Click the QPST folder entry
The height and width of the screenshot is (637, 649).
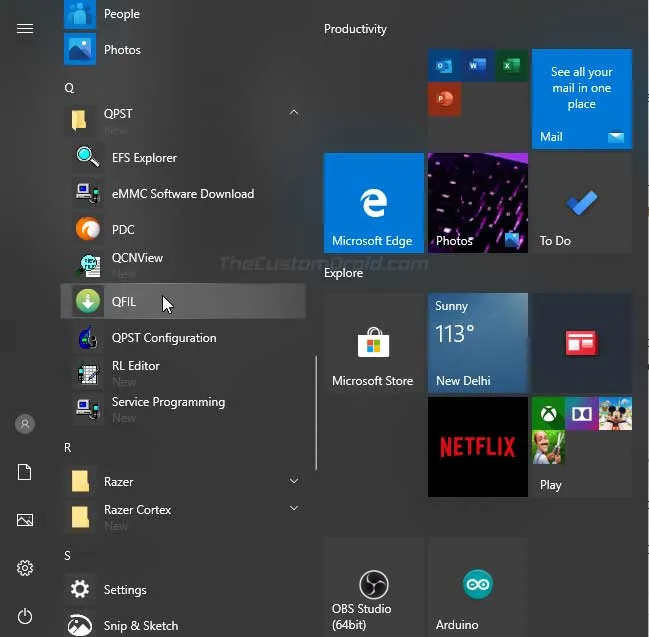(x=184, y=120)
